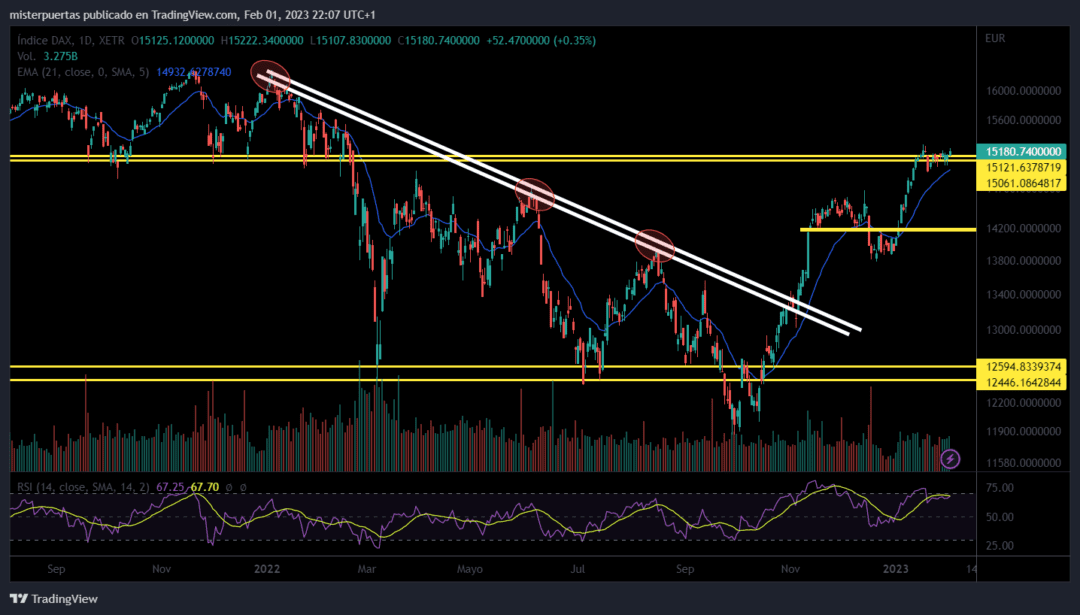Image resolution: width=1080 pixels, height=615 pixels.
Task: Select the yellow 12594.8339374 level label
Action: point(1021,367)
